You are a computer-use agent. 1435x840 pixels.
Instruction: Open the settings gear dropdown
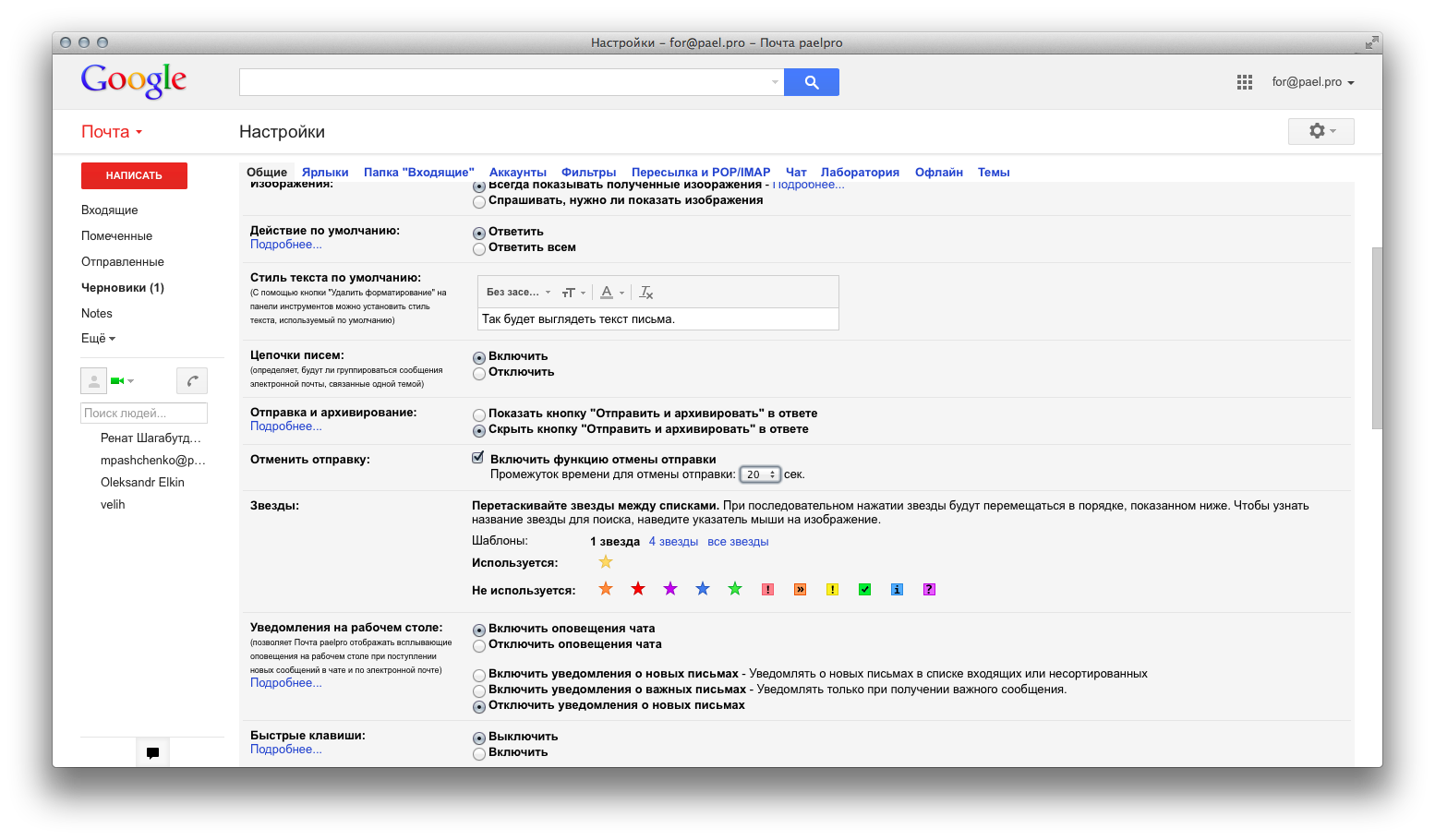(x=1320, y=131)
